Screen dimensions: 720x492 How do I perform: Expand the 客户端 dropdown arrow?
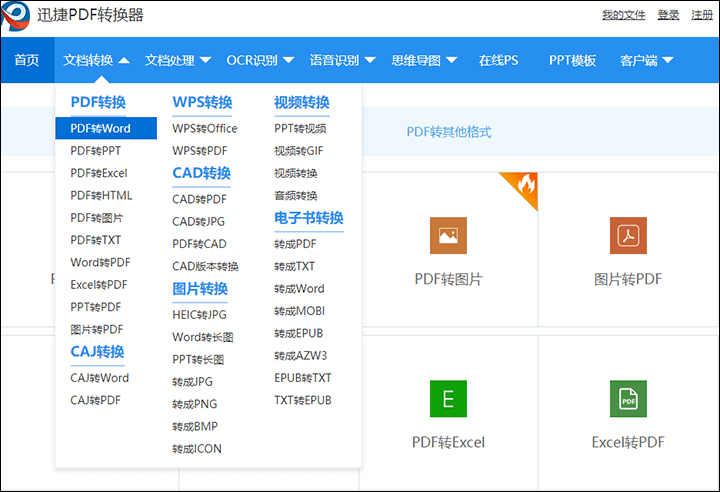click(668, 60)
